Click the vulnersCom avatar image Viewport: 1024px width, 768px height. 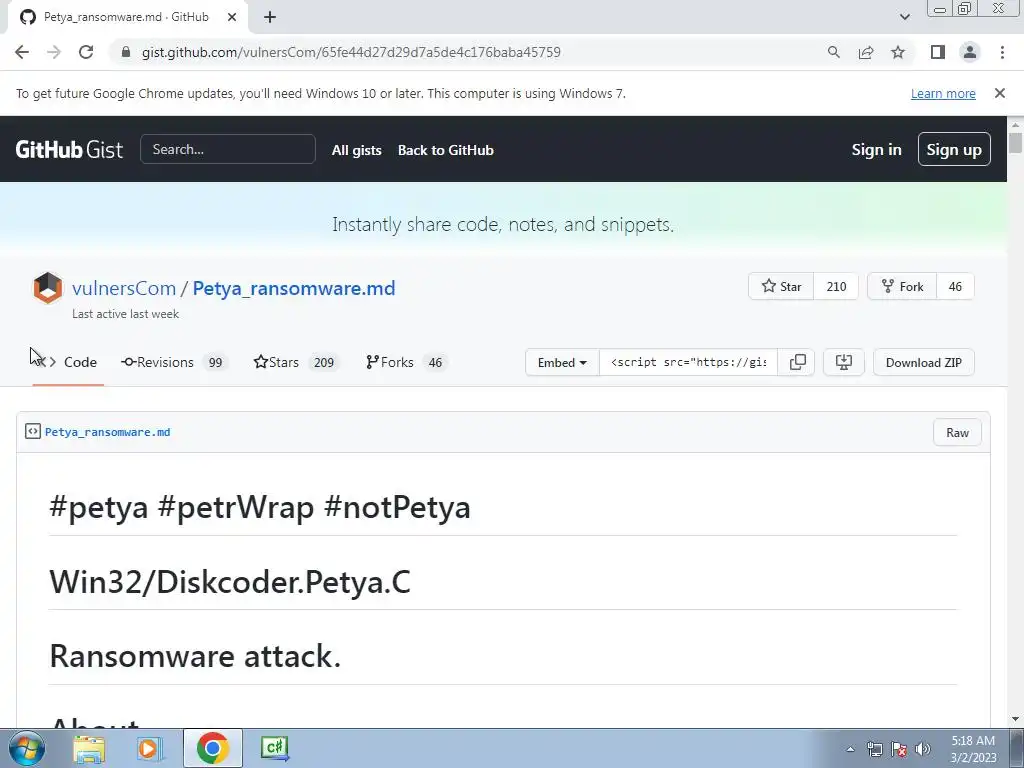[x=48, y=288]
